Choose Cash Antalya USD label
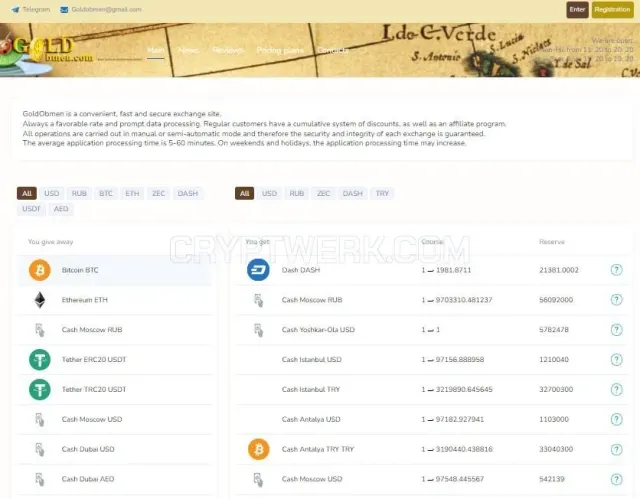Image resolution: width=640 pixels, height=499 pixels. 311,419
